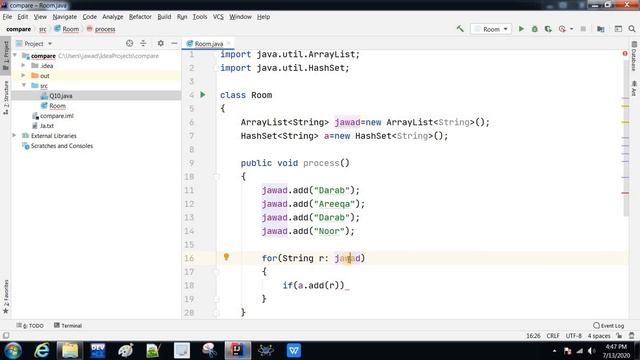
Task: Toggle tool window bars at bottom-left corner
Action: click(x=6, y=336)
